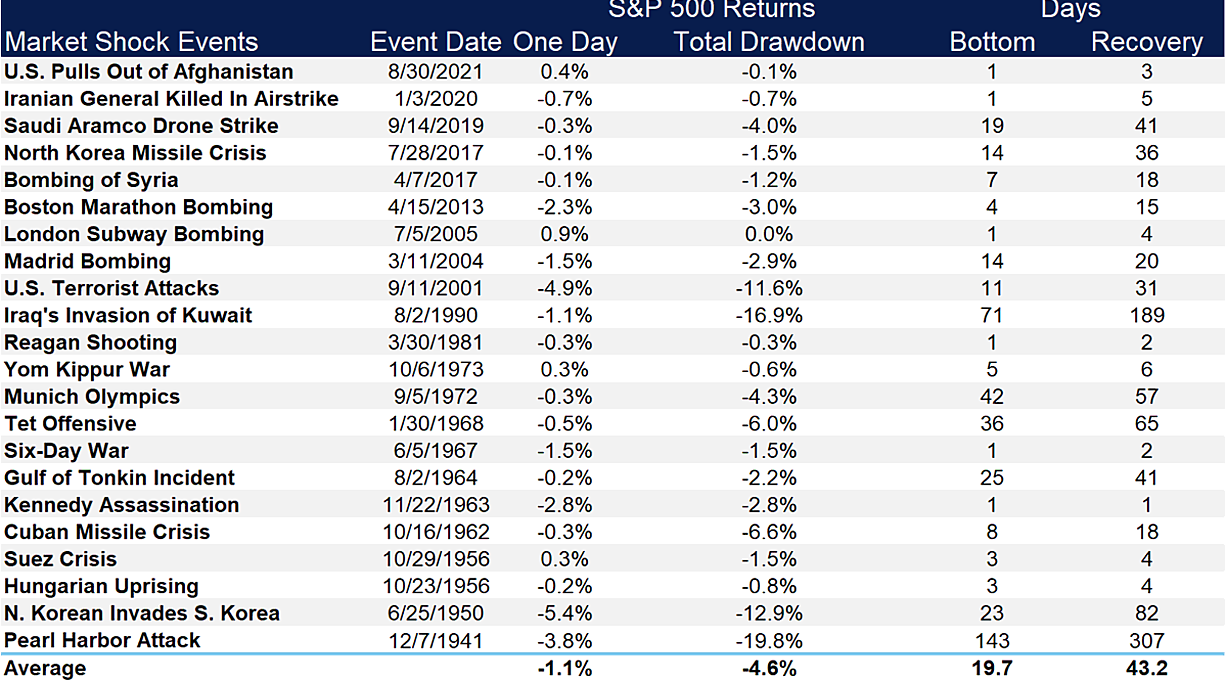The image size is (1226, 690).
Task: Select the Average row label
Action: 45,668
